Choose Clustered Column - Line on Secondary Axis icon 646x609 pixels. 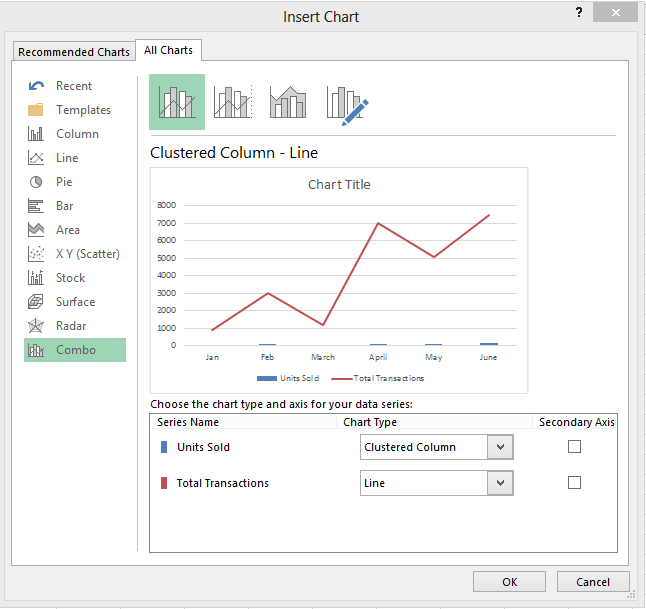[x=232, y=102]
